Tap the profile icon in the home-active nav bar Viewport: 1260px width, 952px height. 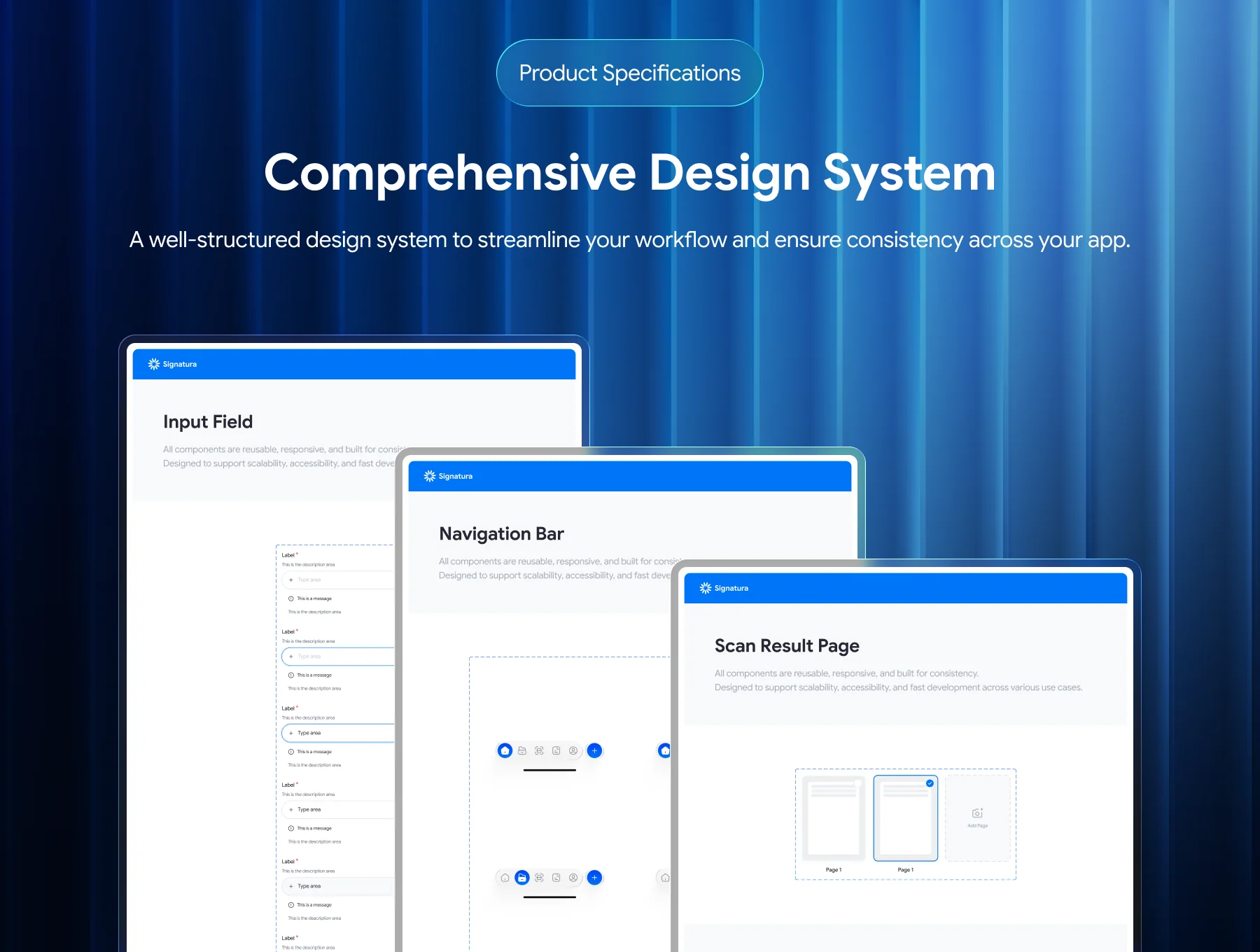click(x=573, y=750)
